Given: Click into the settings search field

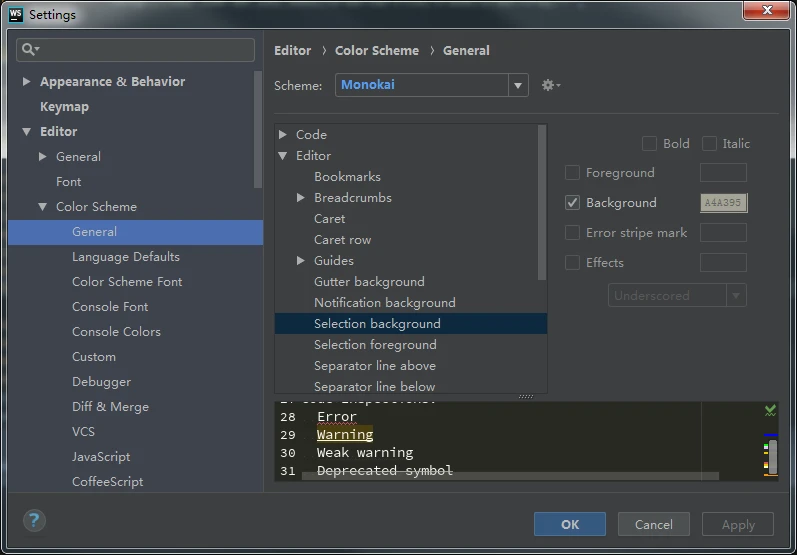Looking at the screenshot, I should pyautogui.click(x=145, y=49).
